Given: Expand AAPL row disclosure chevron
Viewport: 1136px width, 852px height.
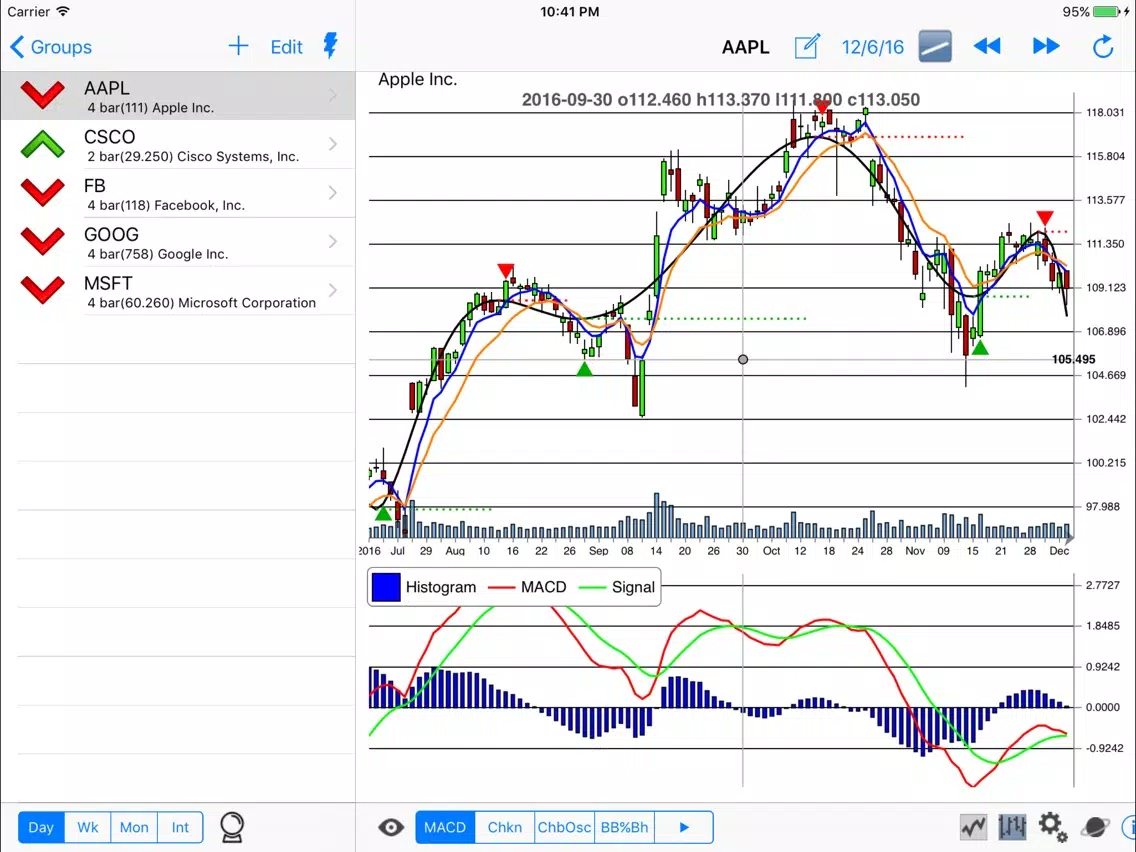Looking at the screenshot, I should click(x=333, y=95).
